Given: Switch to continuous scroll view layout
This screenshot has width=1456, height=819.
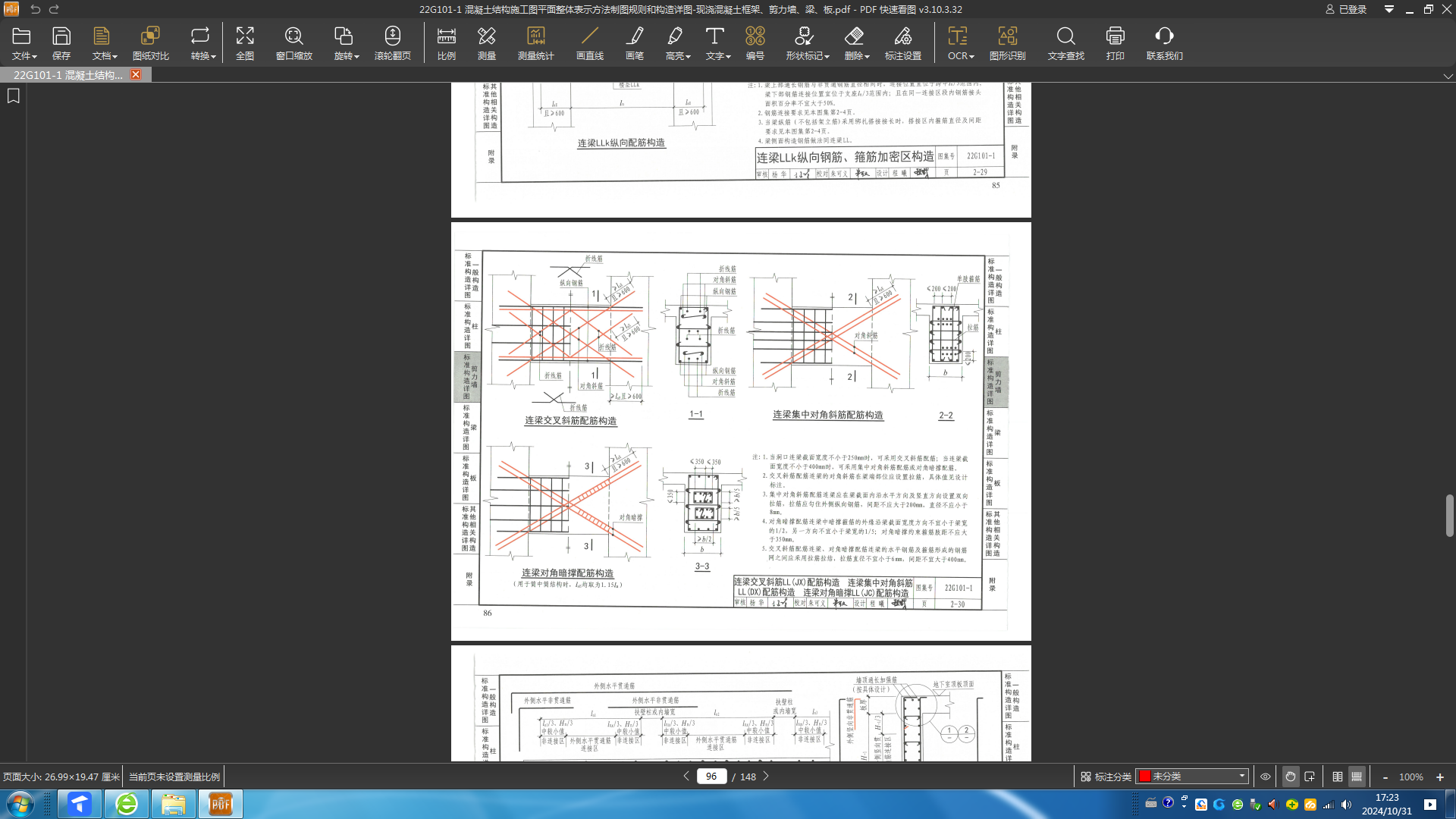Looking at the screenshot, I should 1357,777.
